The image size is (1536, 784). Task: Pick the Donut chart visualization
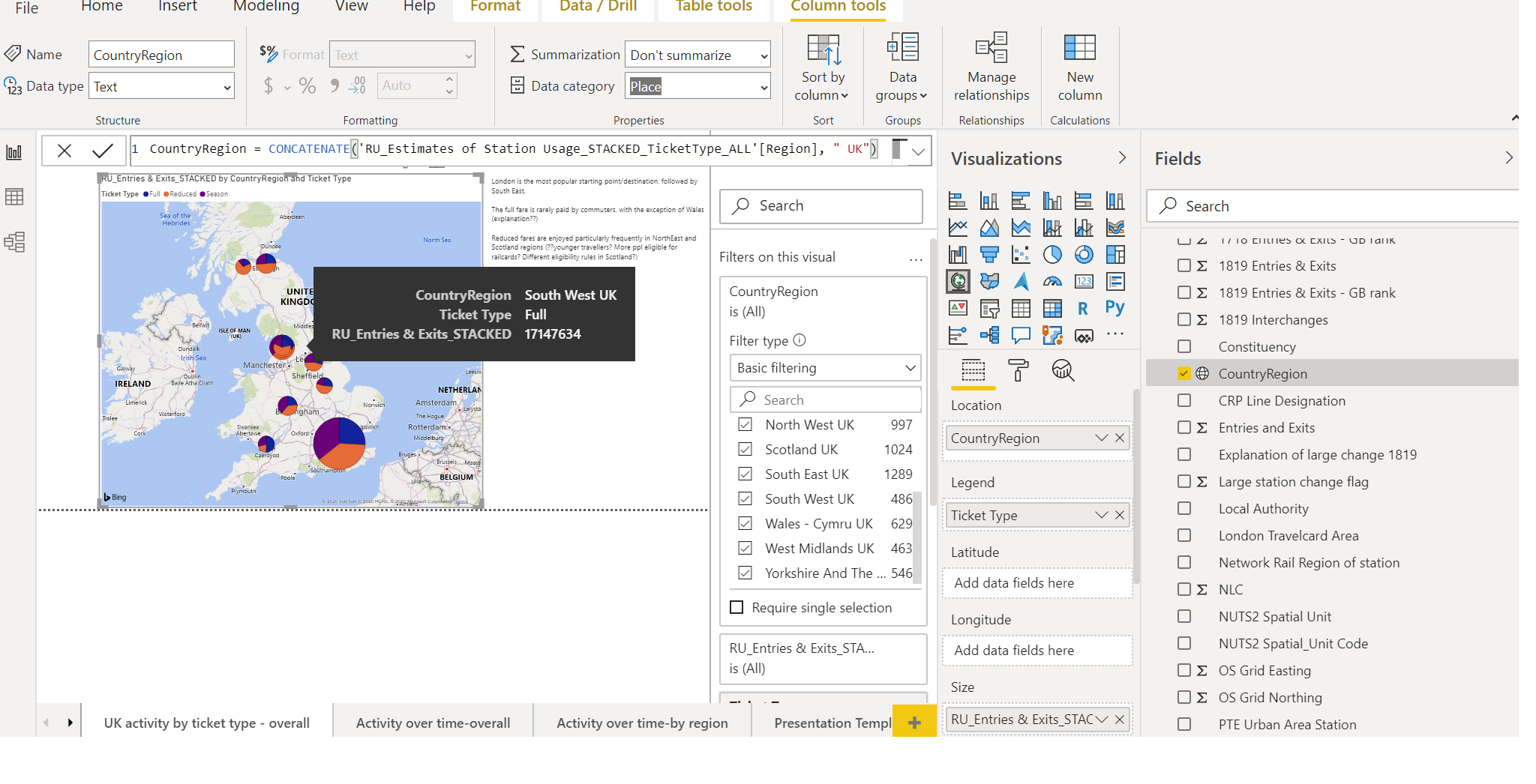[x=1084, y=255]
